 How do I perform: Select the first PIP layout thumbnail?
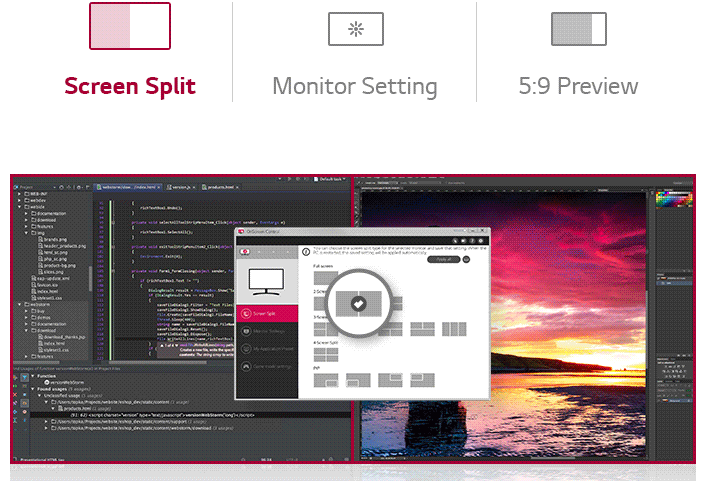tap(326, 380)
